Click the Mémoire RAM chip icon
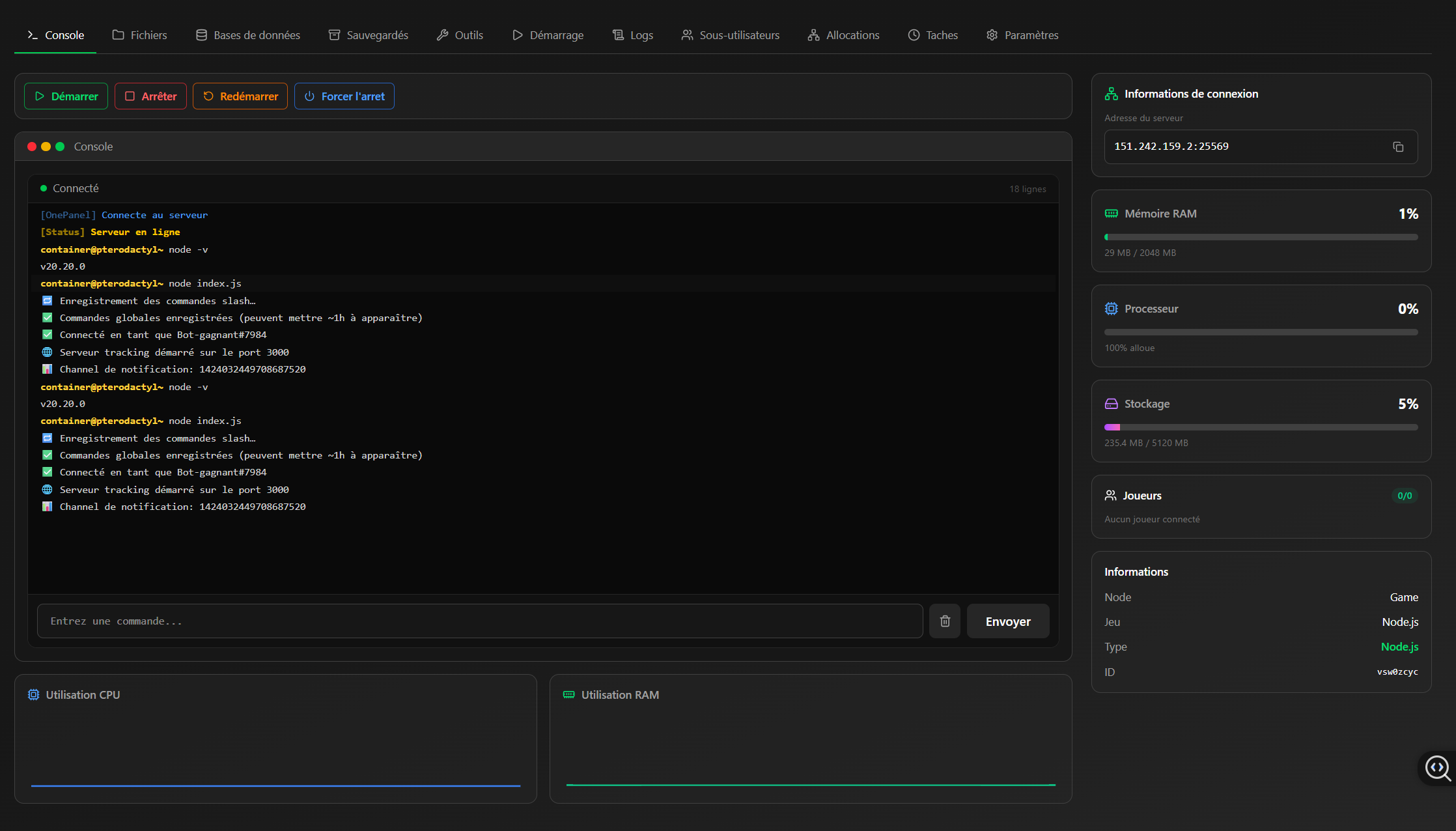This screenshot has width=1456, height=831. 1111,214
